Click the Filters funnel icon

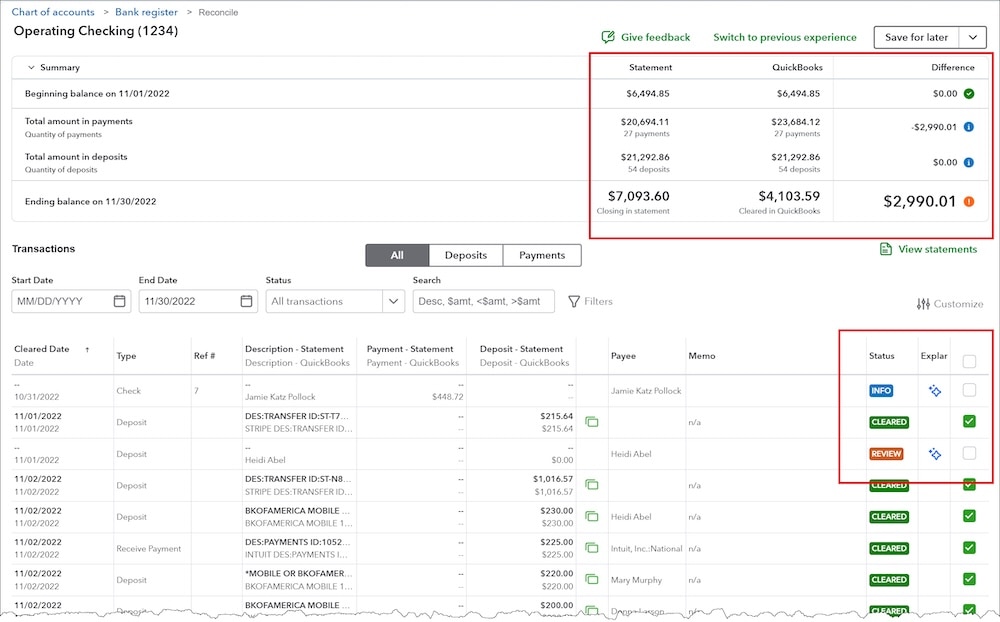coord(574,301)
